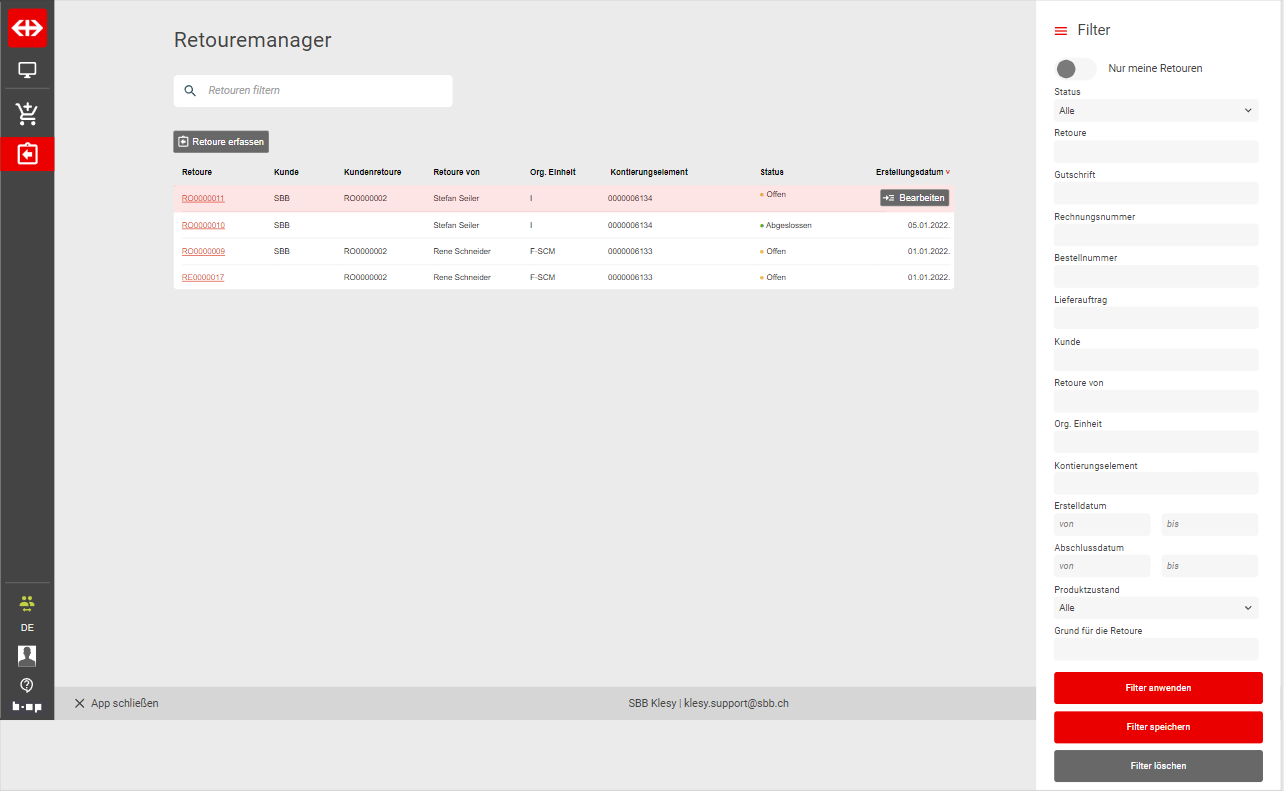Click the green users icon in sidebar
Screen dimensions: 1284x791
click(x=27, y=603)
